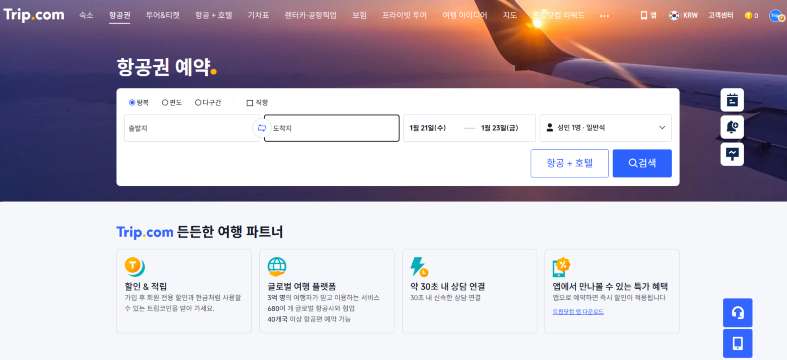Open the 보험 tab
The width and height of the screenshot is (787, 360).
359,16
